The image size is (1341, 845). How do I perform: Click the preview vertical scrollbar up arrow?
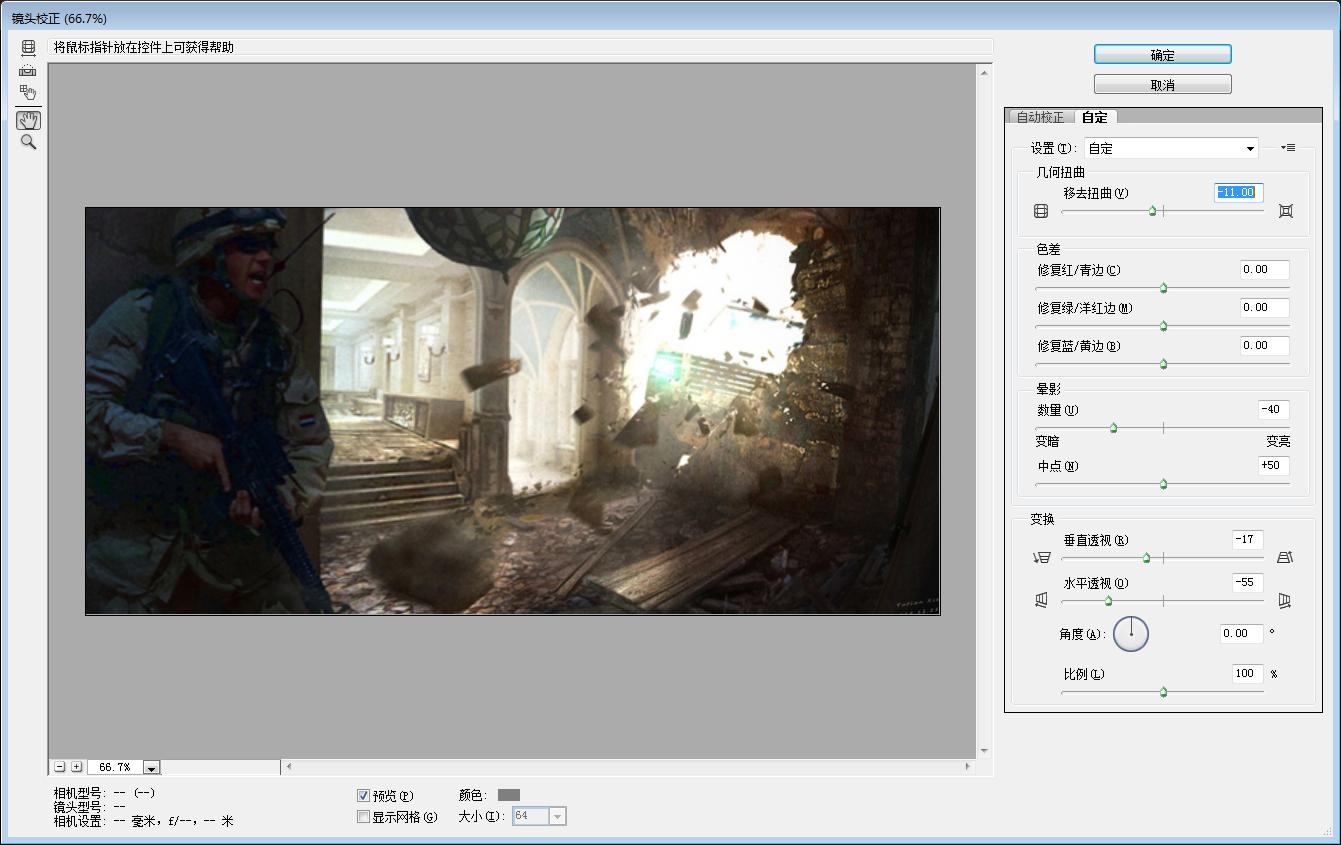click(x=984, y=72)
